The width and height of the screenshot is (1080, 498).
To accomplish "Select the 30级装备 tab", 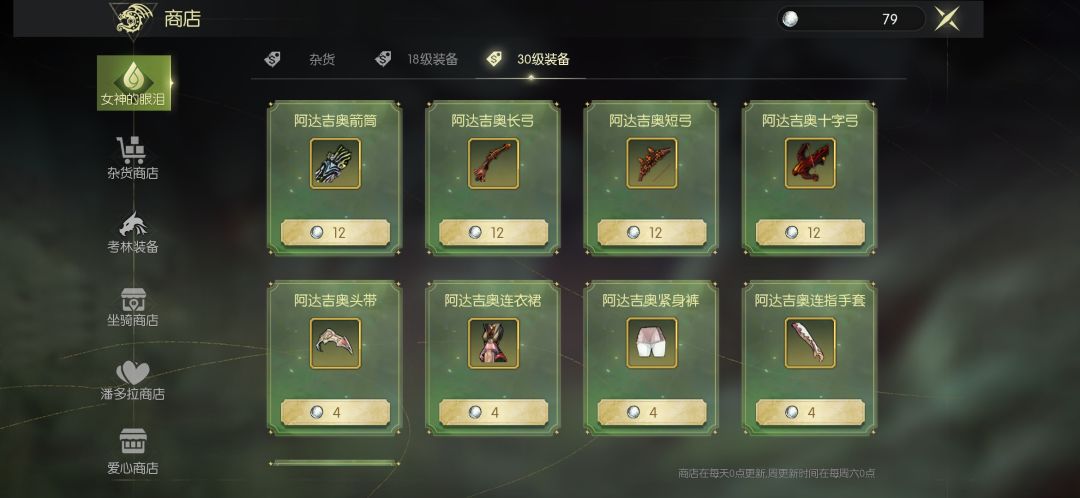I will (x=543, y=59).
